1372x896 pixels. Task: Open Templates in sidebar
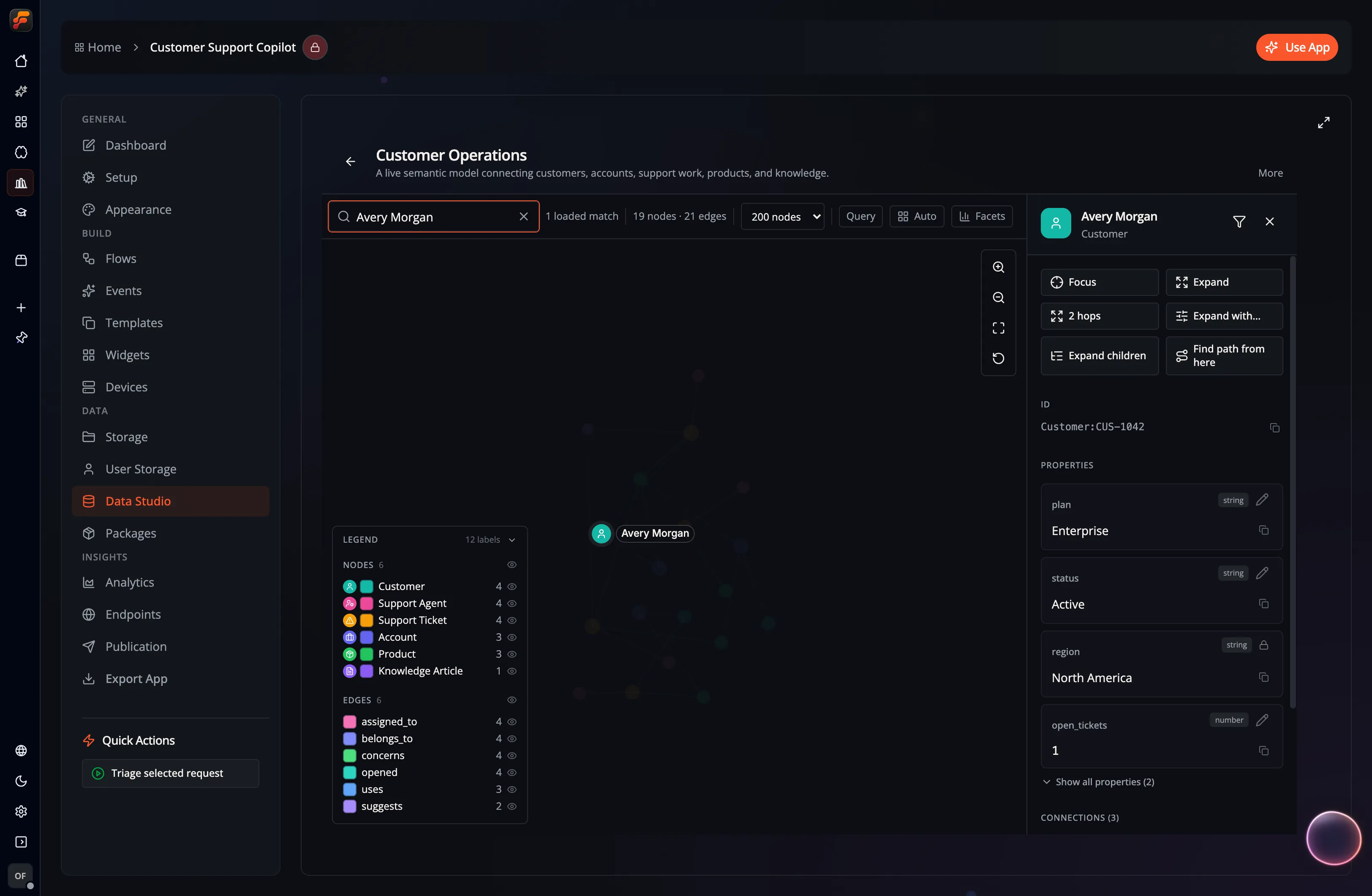(x=170, y=323)
